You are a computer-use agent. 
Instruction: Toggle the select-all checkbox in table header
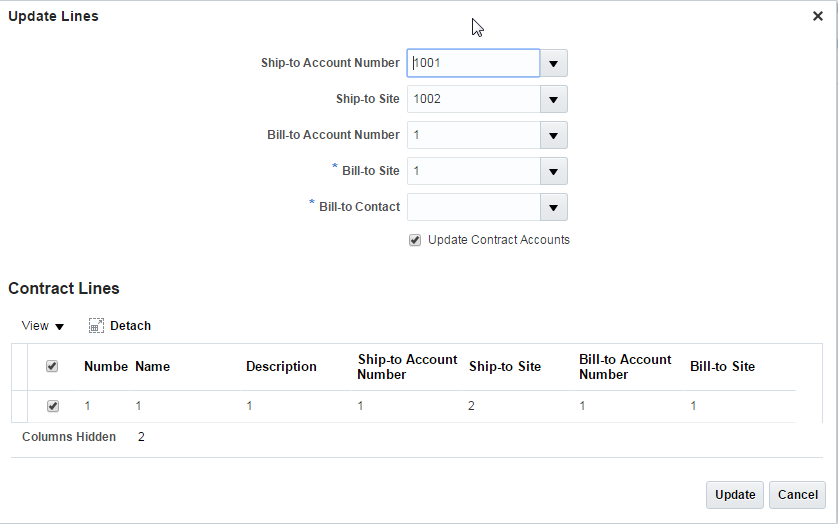52,366
